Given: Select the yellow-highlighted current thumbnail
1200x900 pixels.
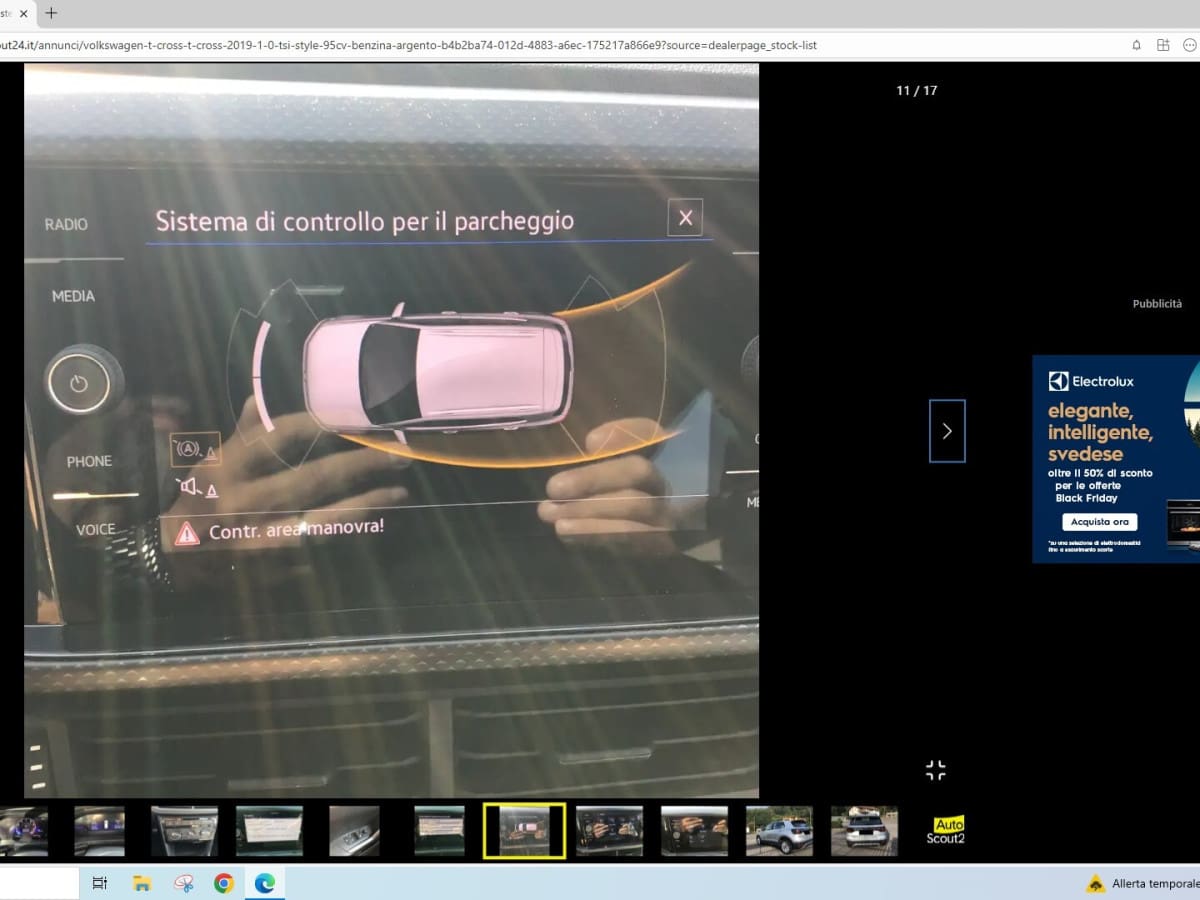Looking at the screenshot, I should [524, 831].
